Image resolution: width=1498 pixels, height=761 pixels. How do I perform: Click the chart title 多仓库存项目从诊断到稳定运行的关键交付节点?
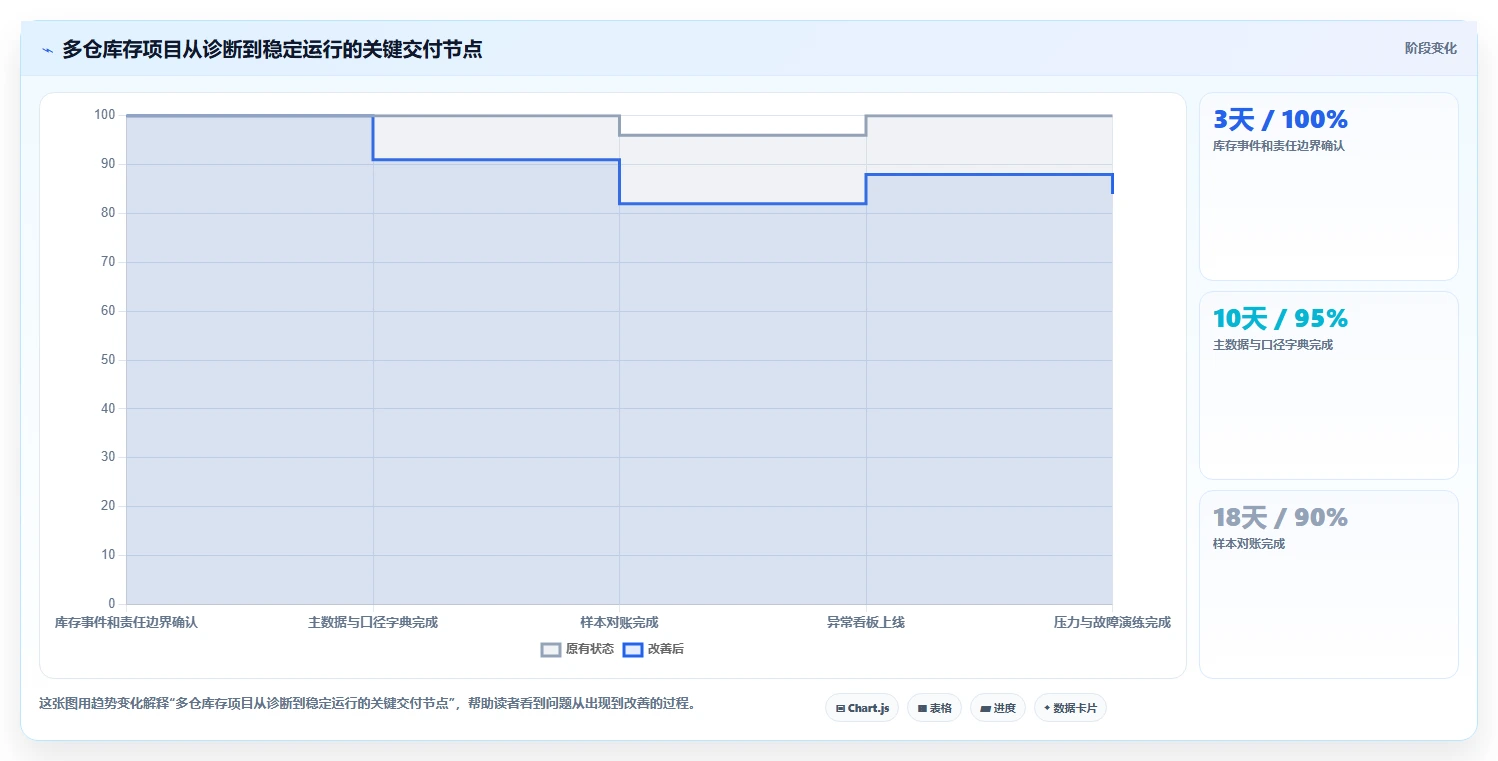click(272, 49)
